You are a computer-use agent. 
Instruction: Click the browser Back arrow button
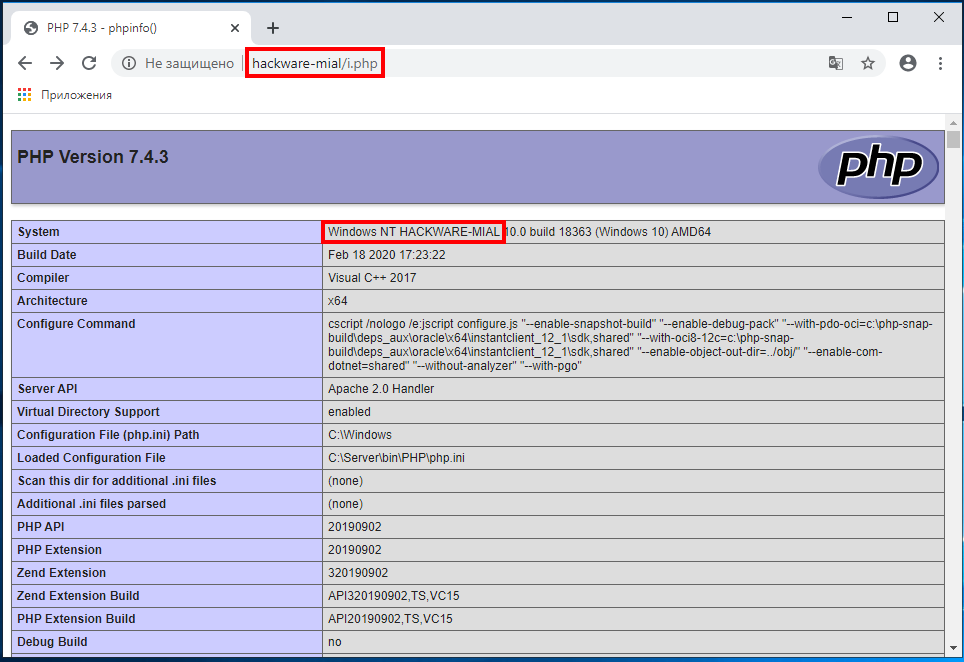[25, 63]
